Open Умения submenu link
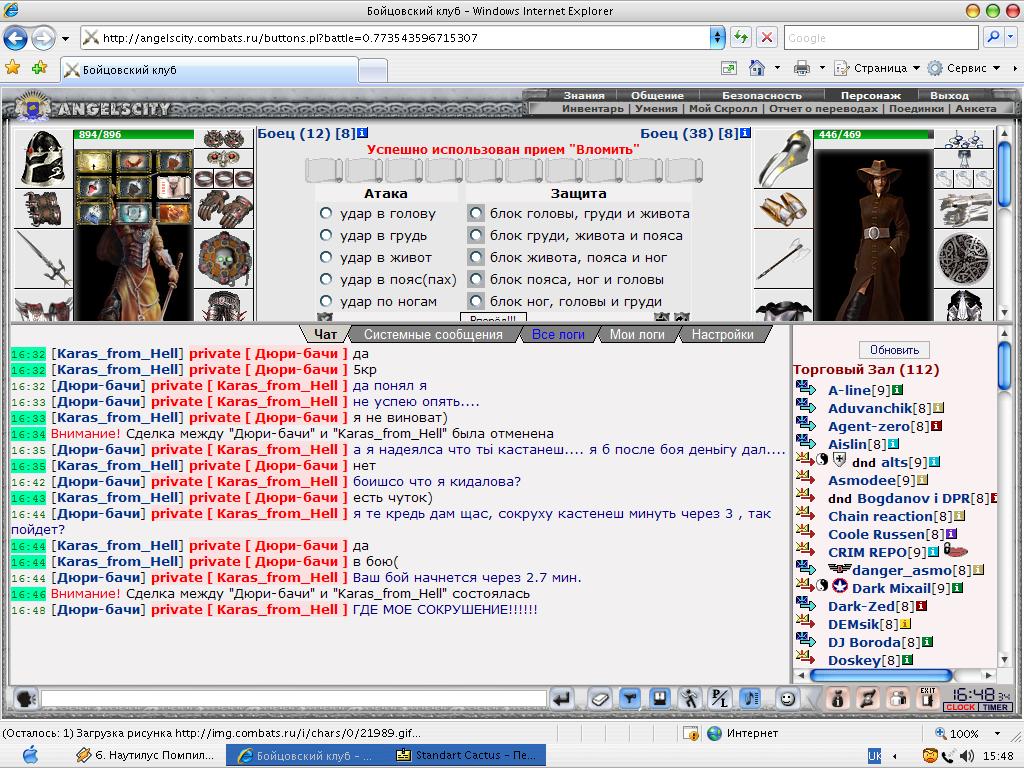The width and height of the screenshot is (1024, 768). click(x=656, y=108)
